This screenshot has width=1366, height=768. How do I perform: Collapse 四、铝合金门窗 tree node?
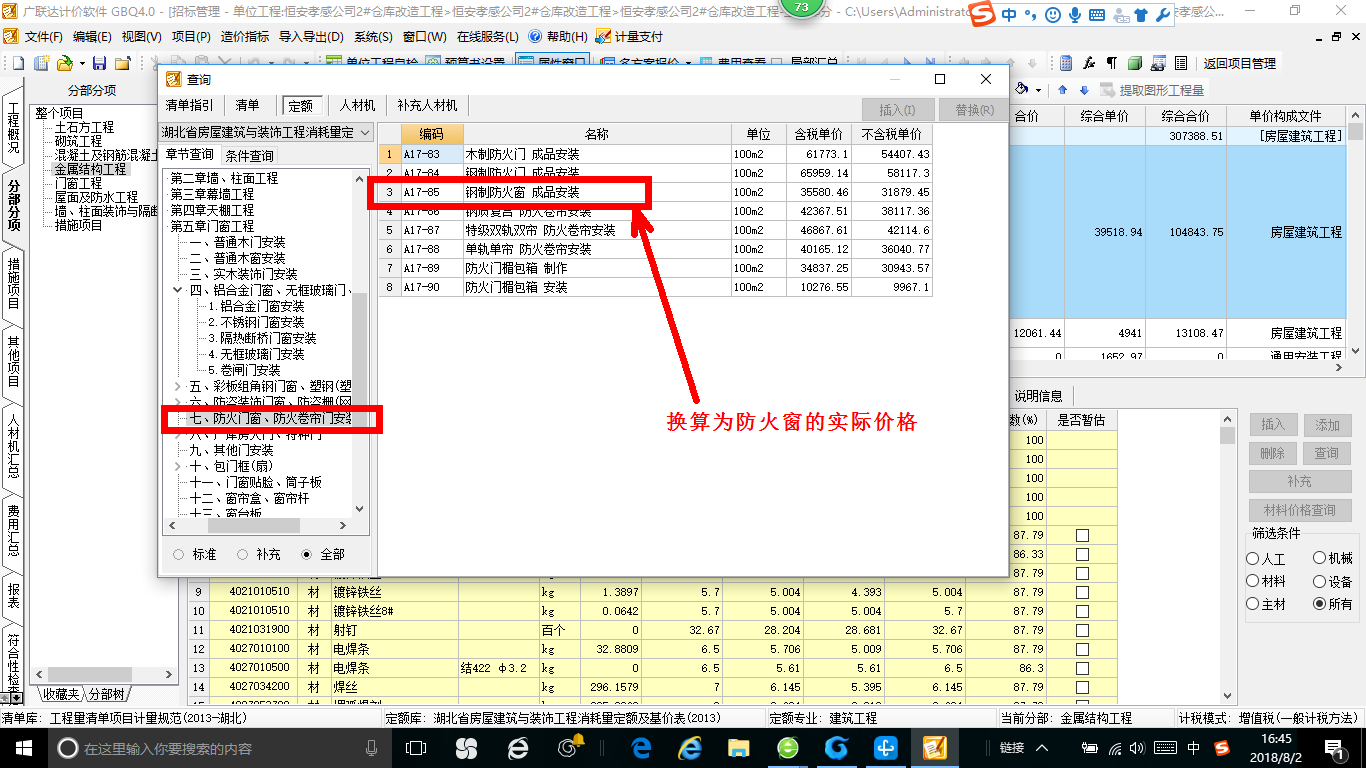coord(179,290)
